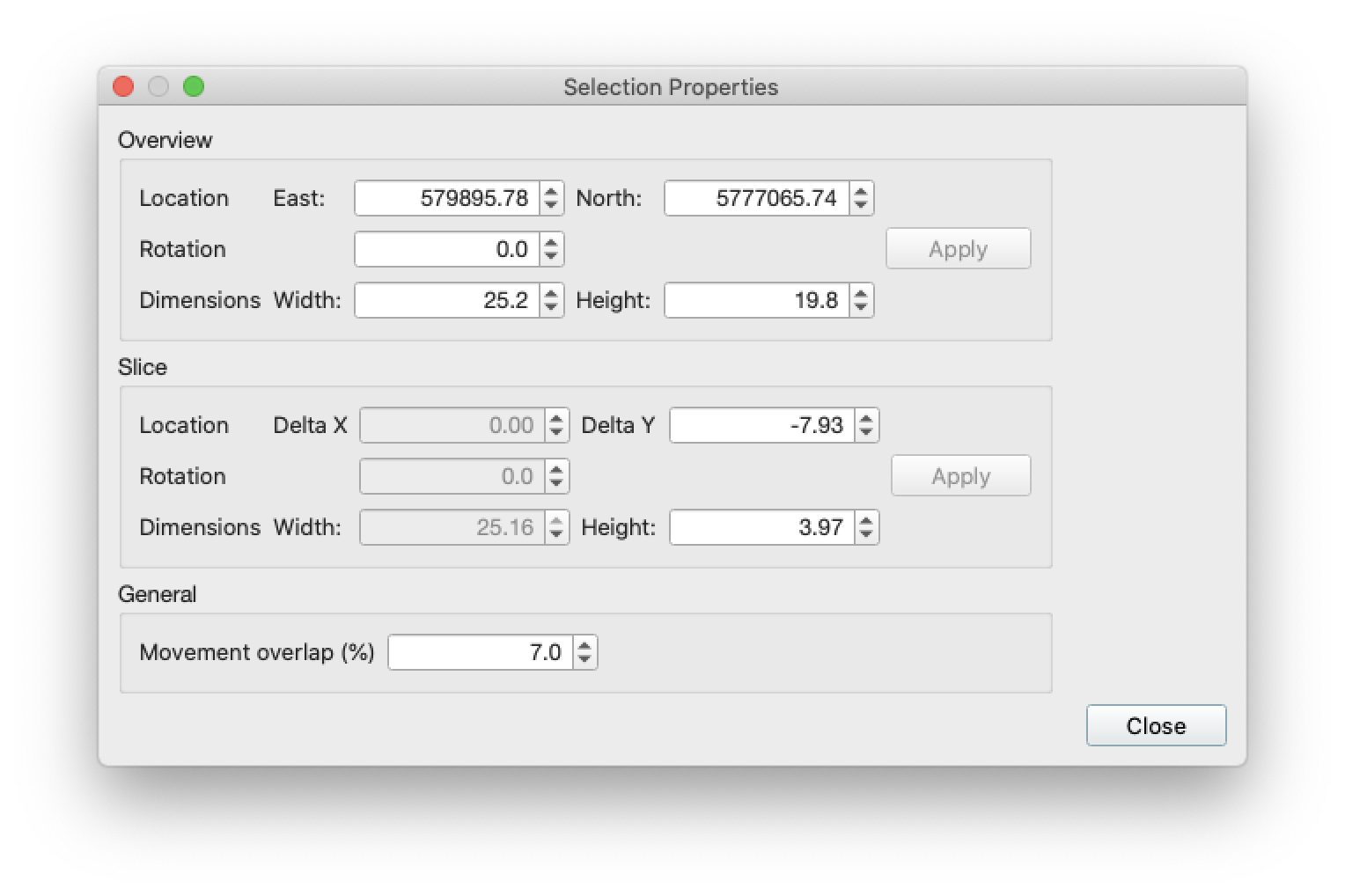Image resolution: width=1345 pixels, height=896 pixels.
Task: Click the Slice Delta Y input field
Action: 762,425
